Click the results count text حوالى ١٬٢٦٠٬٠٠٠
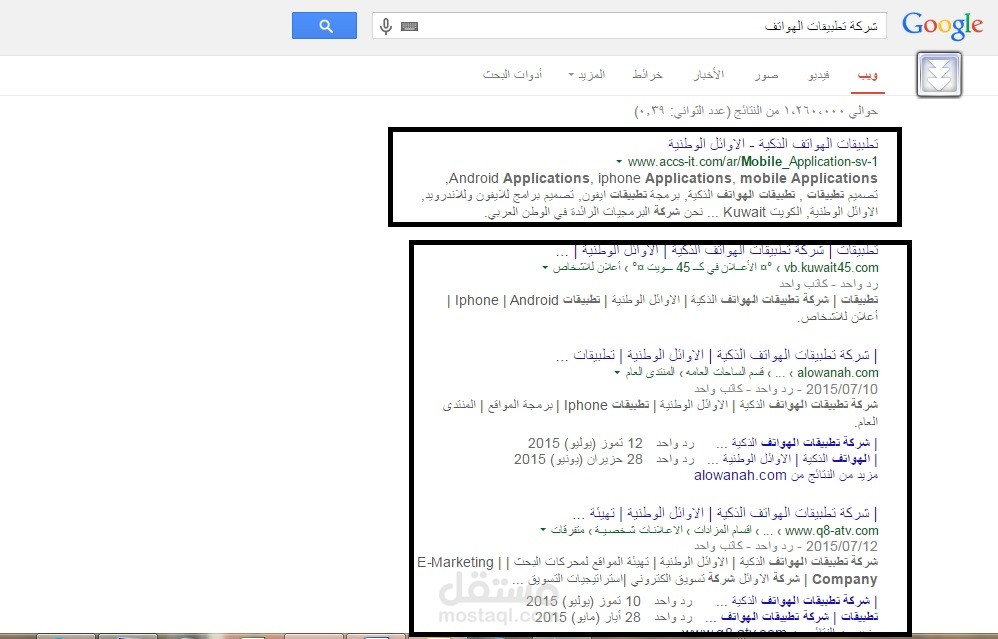This screenshot has width=998, height=639. (x=756, y=111)
